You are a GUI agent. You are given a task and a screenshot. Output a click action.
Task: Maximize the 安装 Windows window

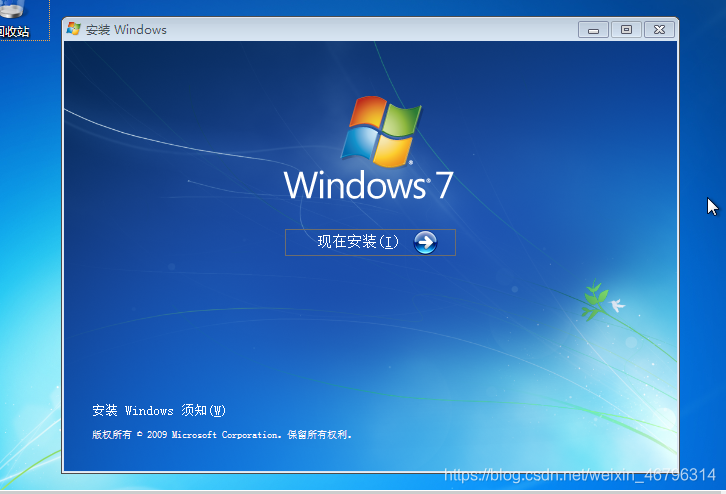pos(626,30)
